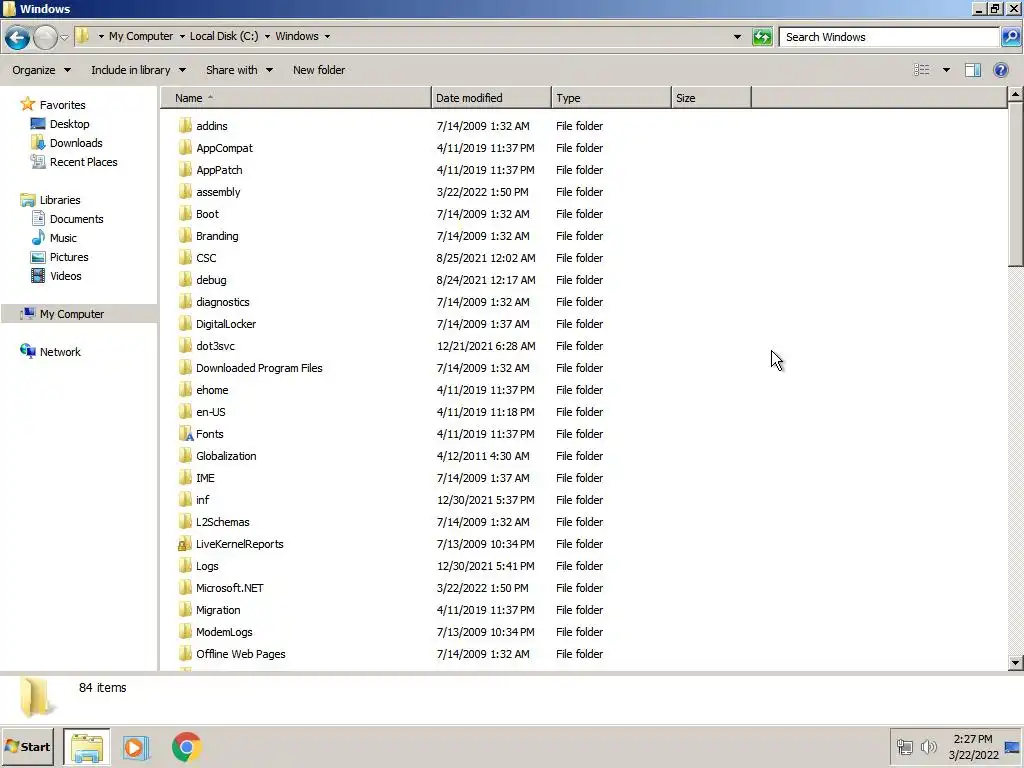Select the Microsoft.NET folder icon
This screenshot has width=1024, height=768.
(x=185, y=588)
